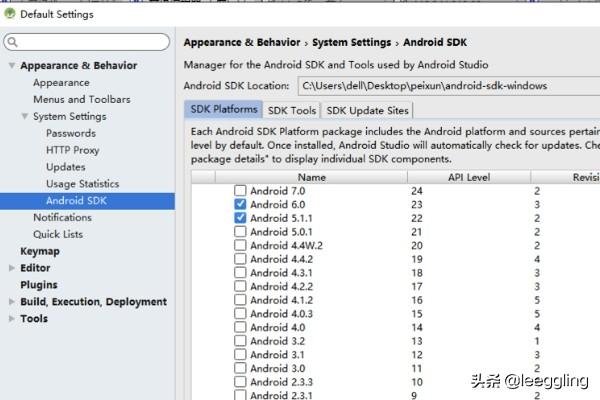Check the Android 4.0 checkbox
This screenshot has width=600, height=400.
click(x=240, y=327)
